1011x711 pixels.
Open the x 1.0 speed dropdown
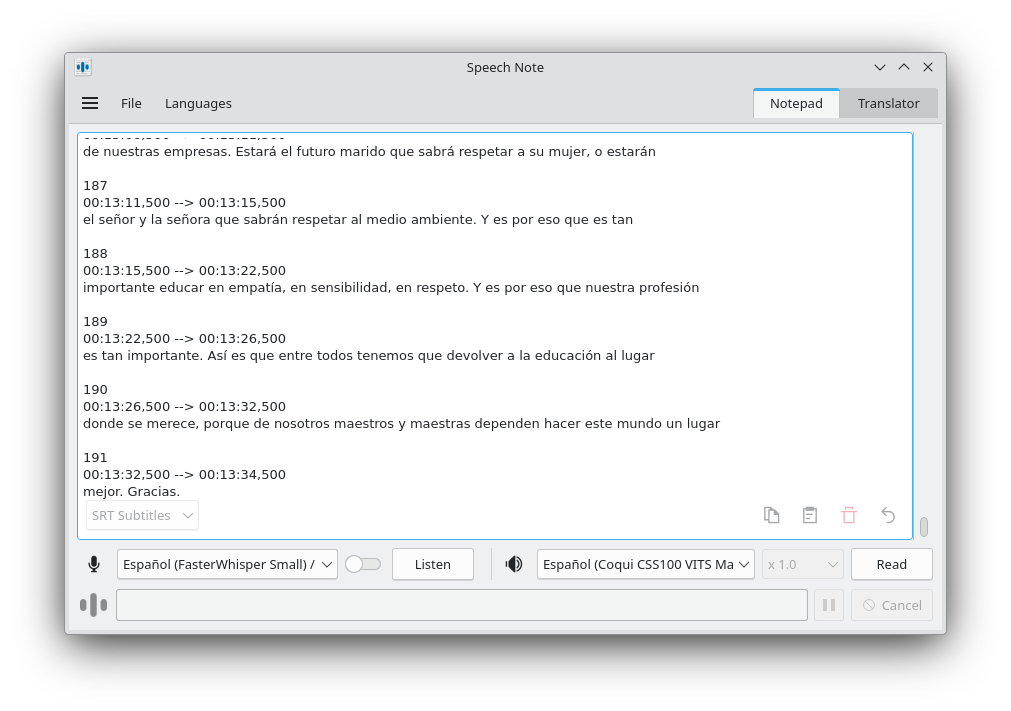pyautogui.click(x=802, y=564)
